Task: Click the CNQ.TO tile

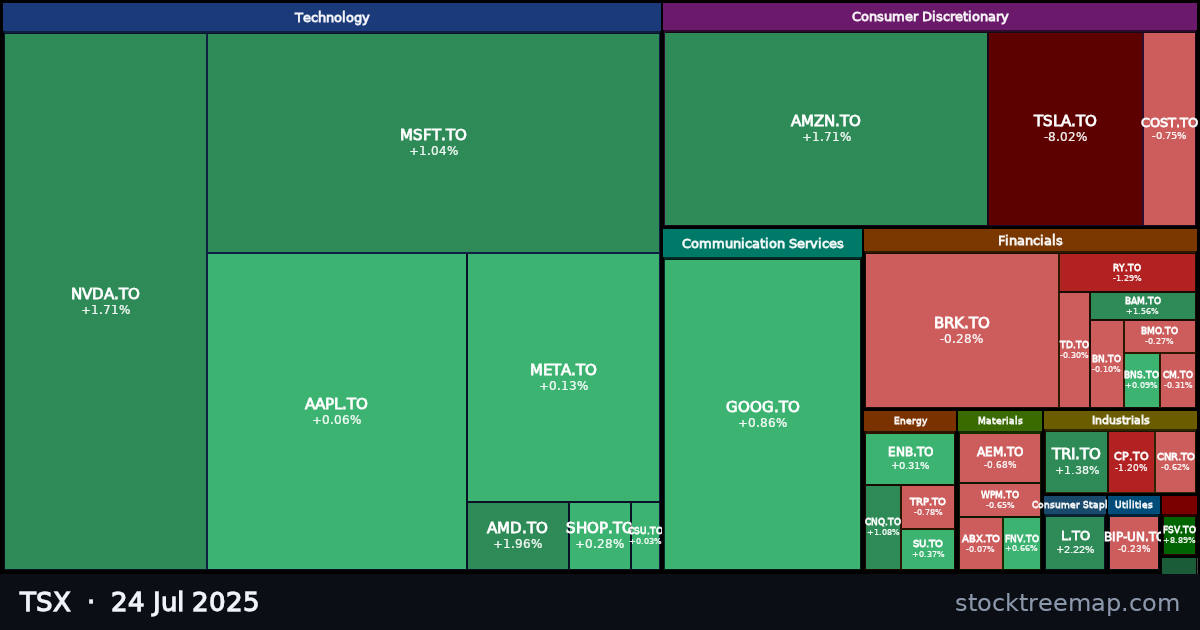Action: (x=882, y=527)
